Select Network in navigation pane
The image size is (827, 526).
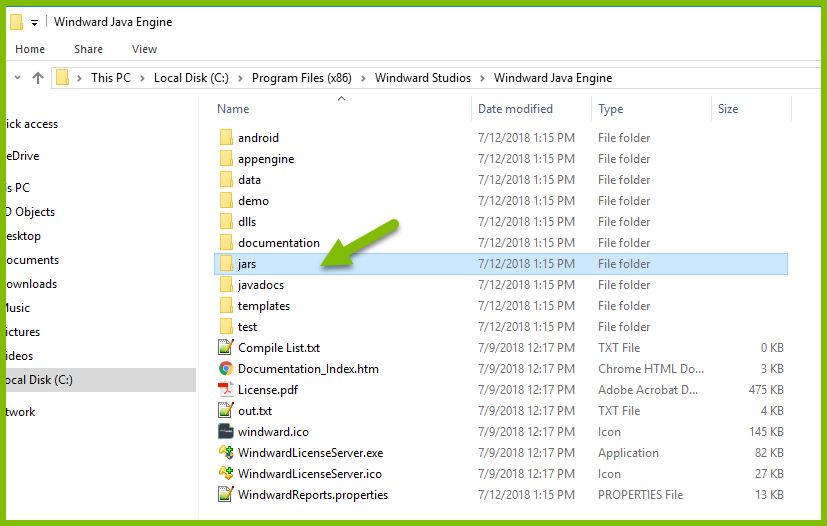(x=21, y=412)
